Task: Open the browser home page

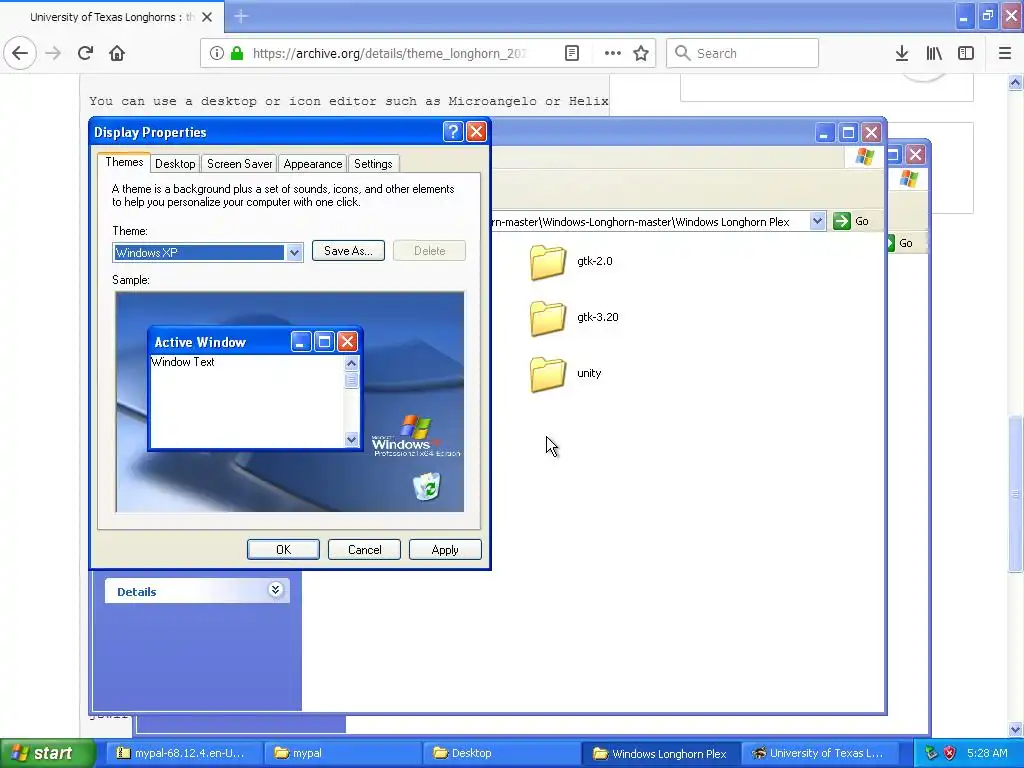Action: pos(117,54)
